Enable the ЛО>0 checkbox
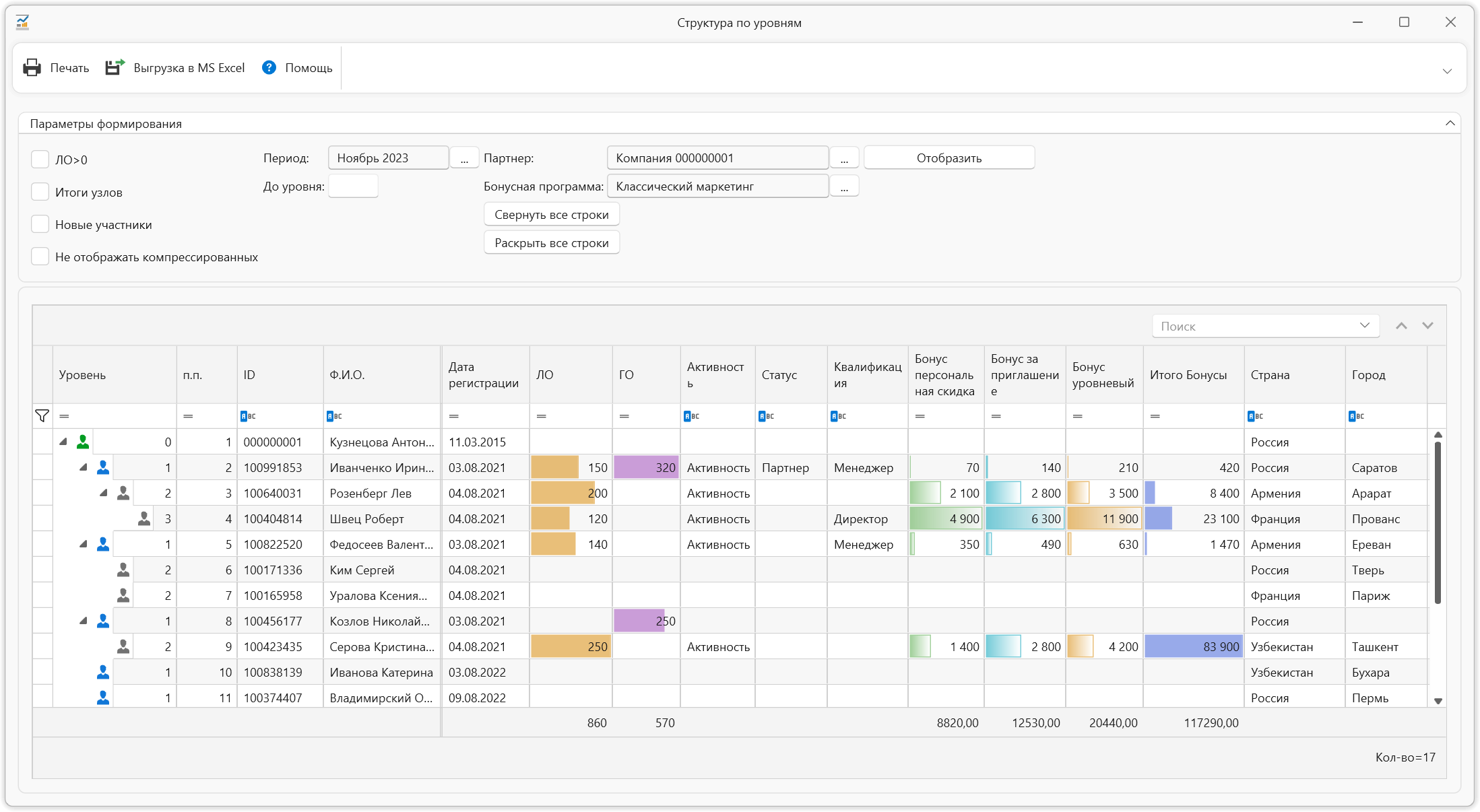Image resolution: width=1480 pixels, height=812 pixels. (x=40, y=160)
